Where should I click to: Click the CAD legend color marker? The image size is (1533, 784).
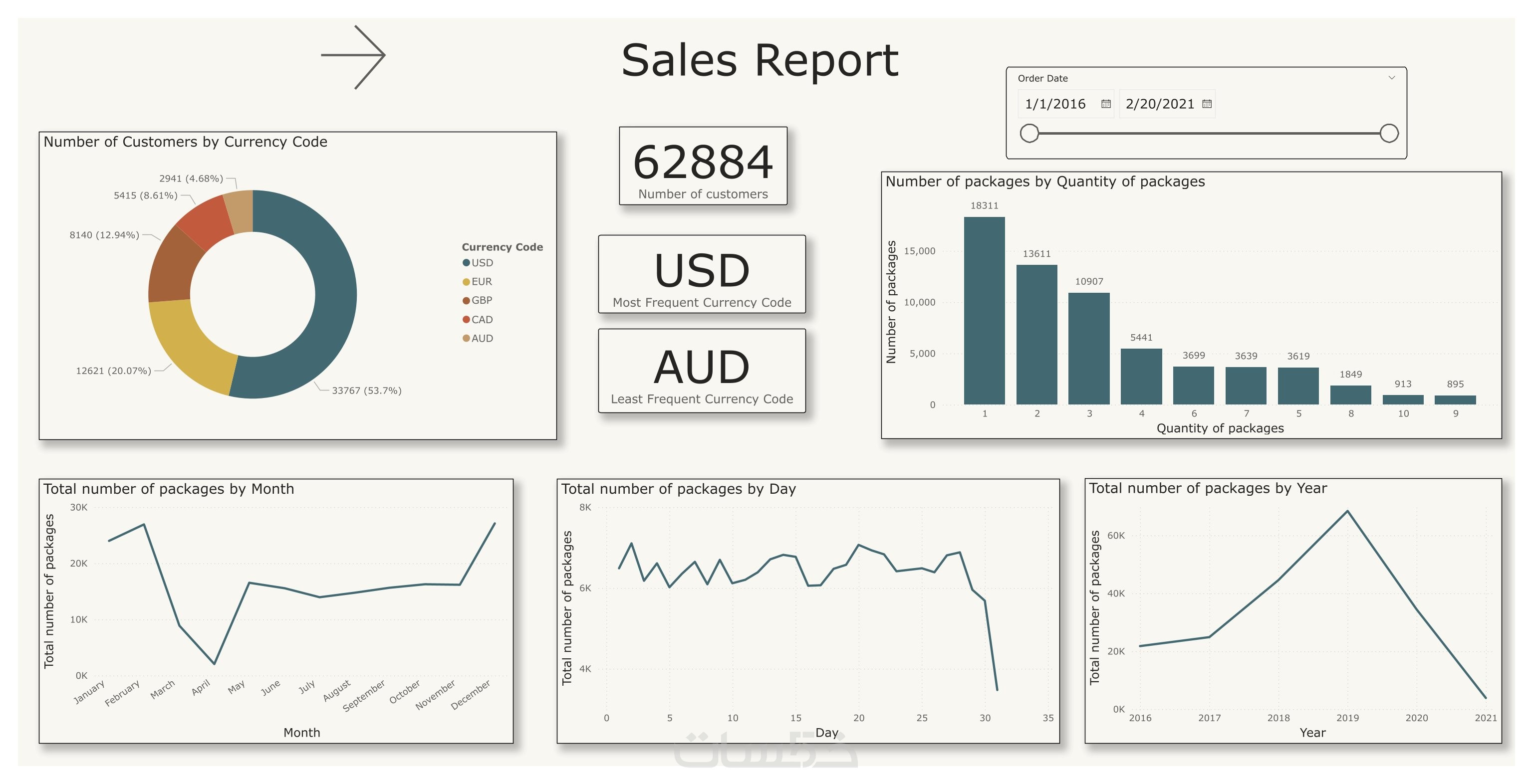[x=466, y=319]
